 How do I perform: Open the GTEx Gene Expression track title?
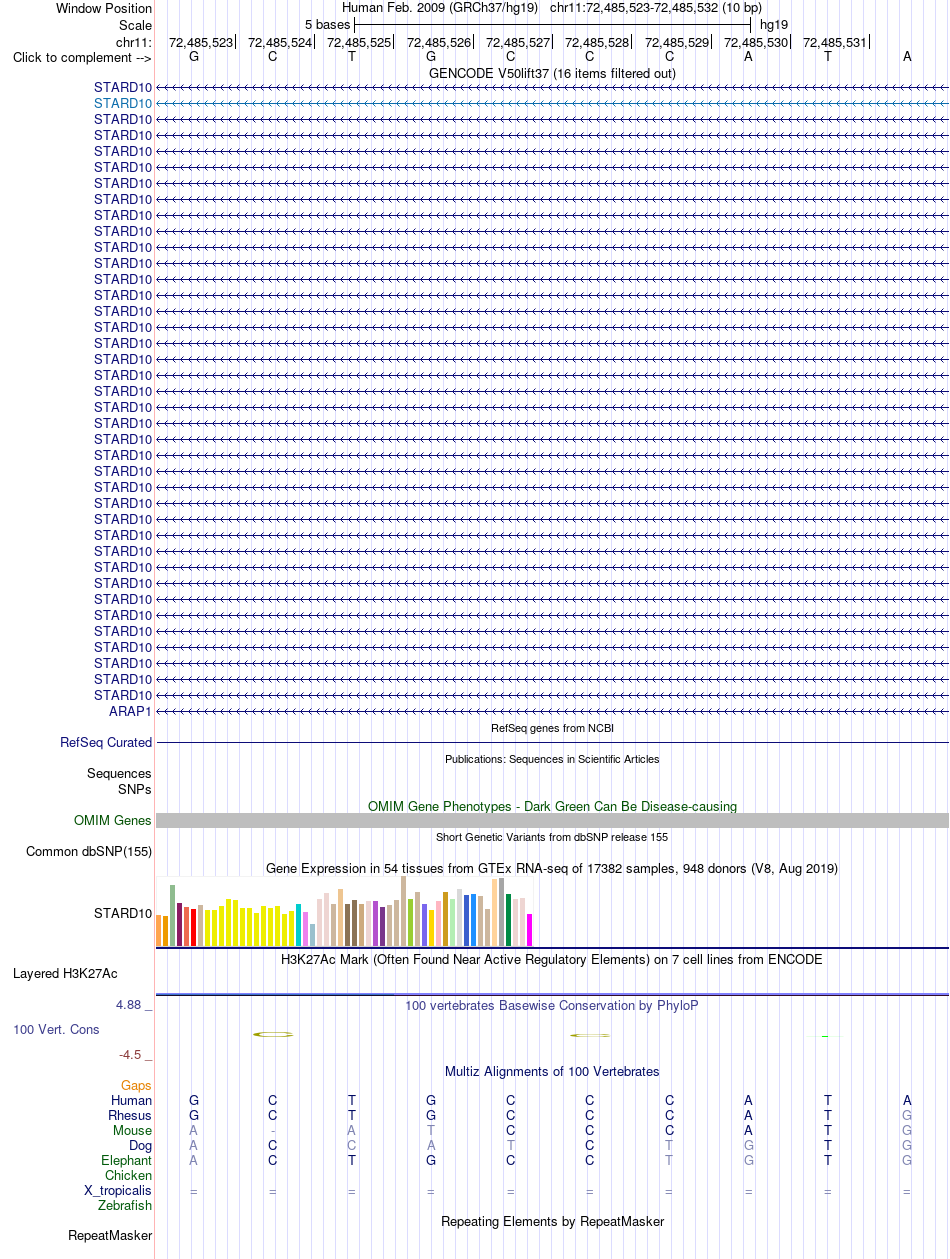552,868
